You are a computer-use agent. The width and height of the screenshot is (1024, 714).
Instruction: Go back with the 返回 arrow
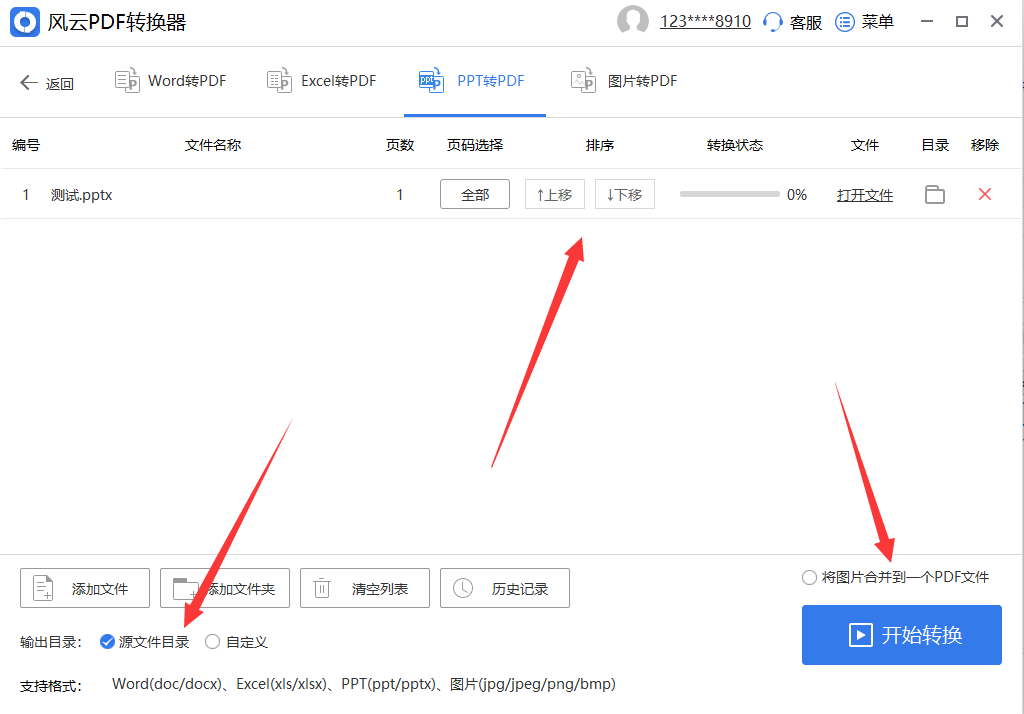click(x=46, y=83)
